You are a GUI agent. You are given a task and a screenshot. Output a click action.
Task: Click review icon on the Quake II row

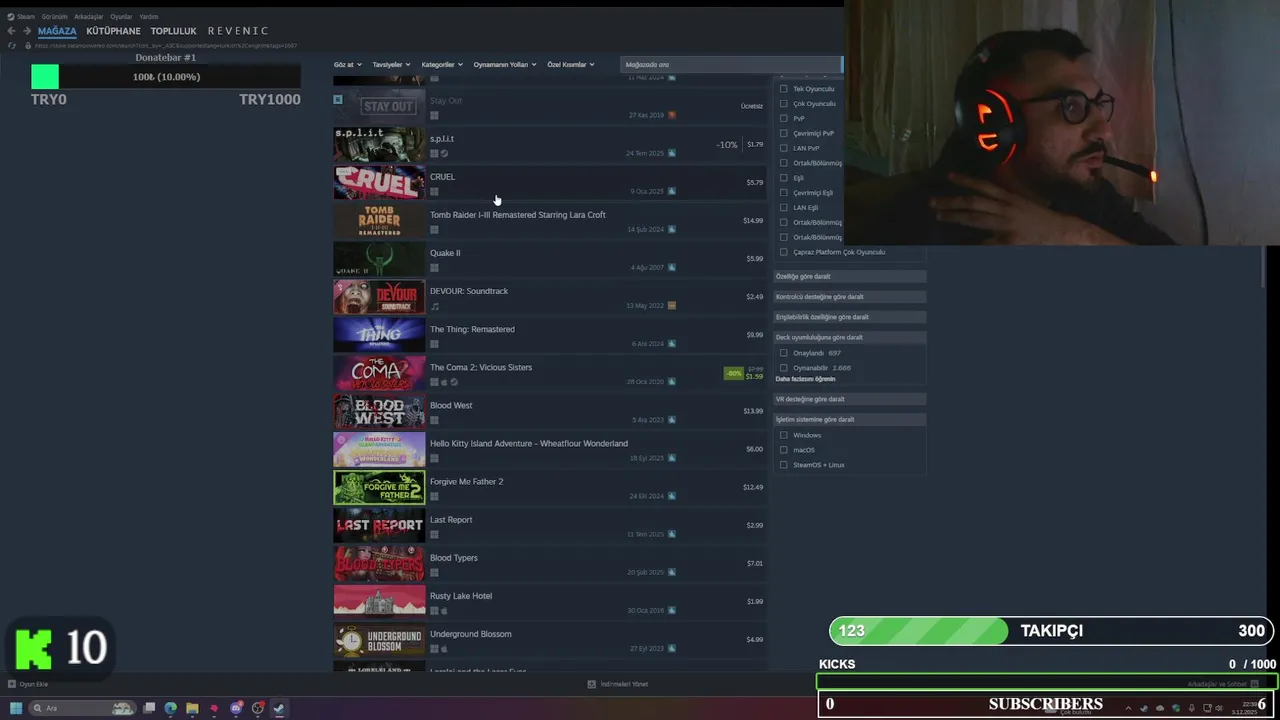[x=672, y=267]
